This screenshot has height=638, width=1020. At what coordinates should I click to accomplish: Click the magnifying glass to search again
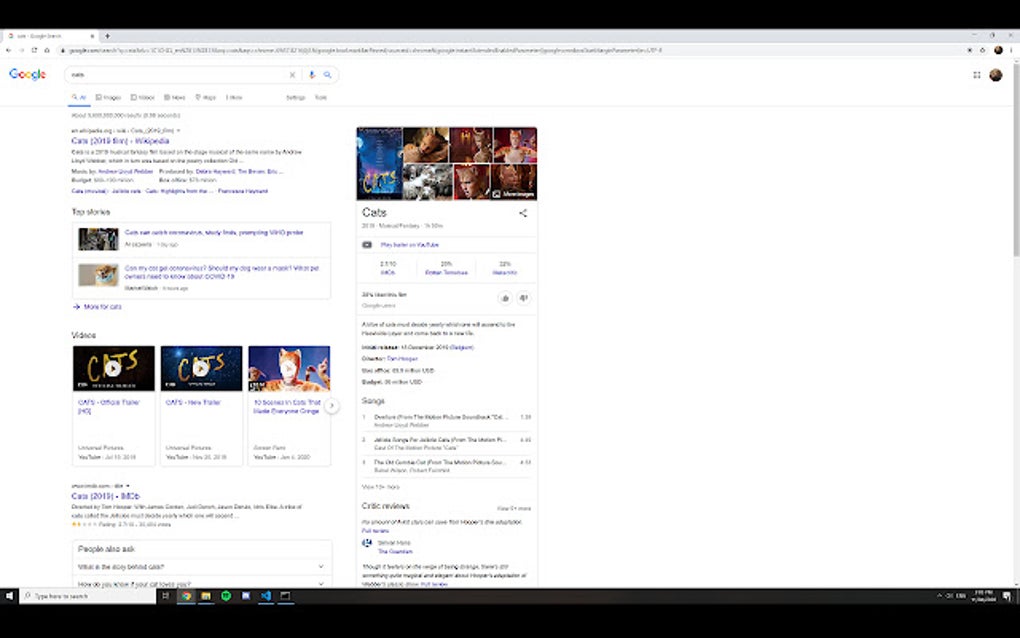click(328, 74)
